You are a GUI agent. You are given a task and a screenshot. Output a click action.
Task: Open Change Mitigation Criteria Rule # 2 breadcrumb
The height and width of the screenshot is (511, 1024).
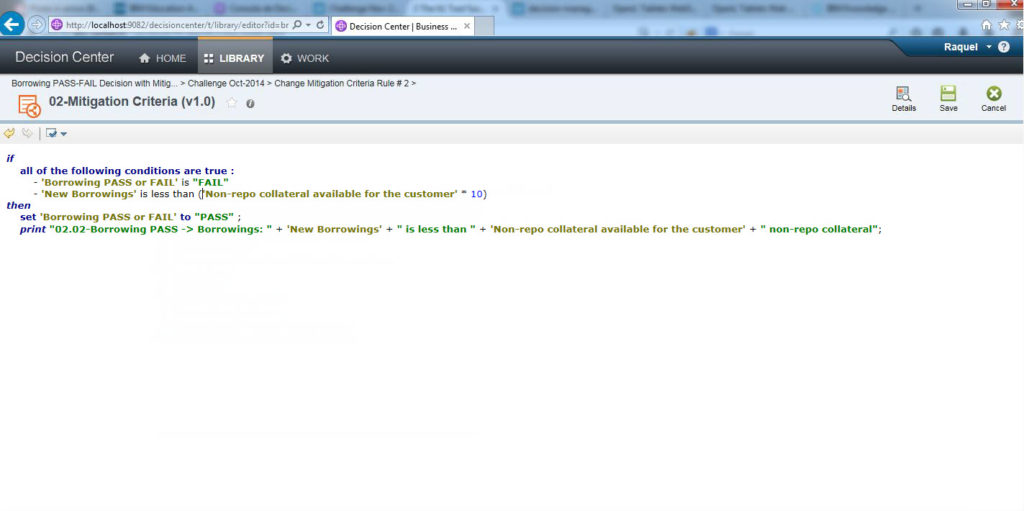pos(341,83)
